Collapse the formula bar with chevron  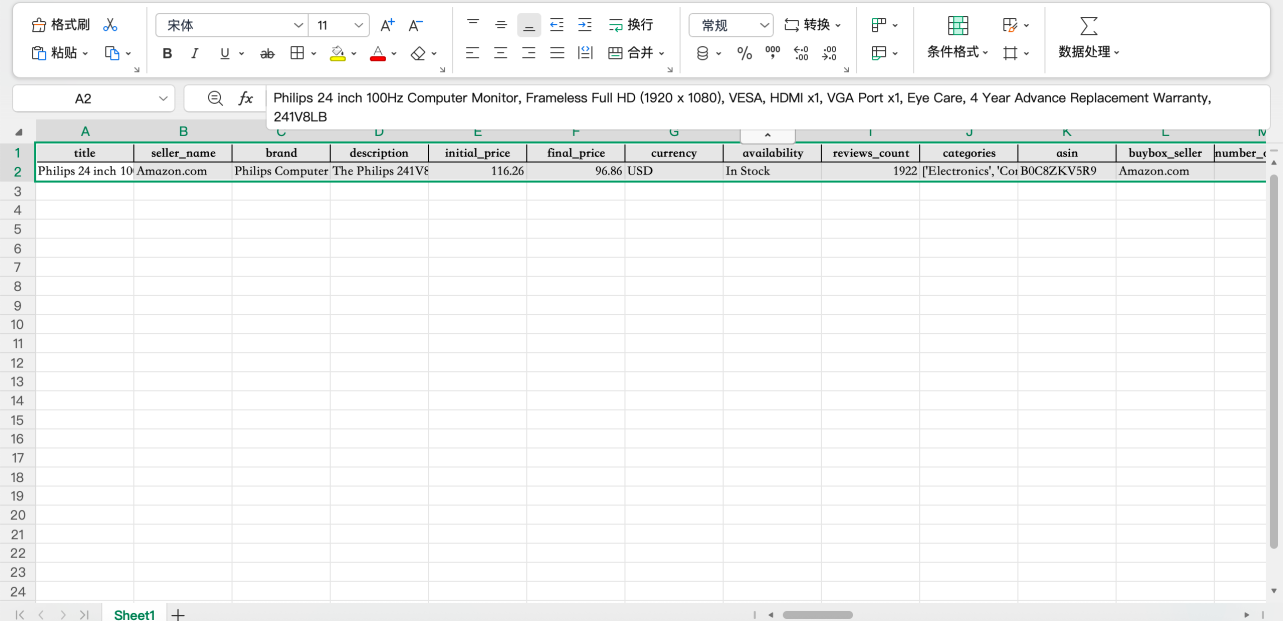[768, 135]
